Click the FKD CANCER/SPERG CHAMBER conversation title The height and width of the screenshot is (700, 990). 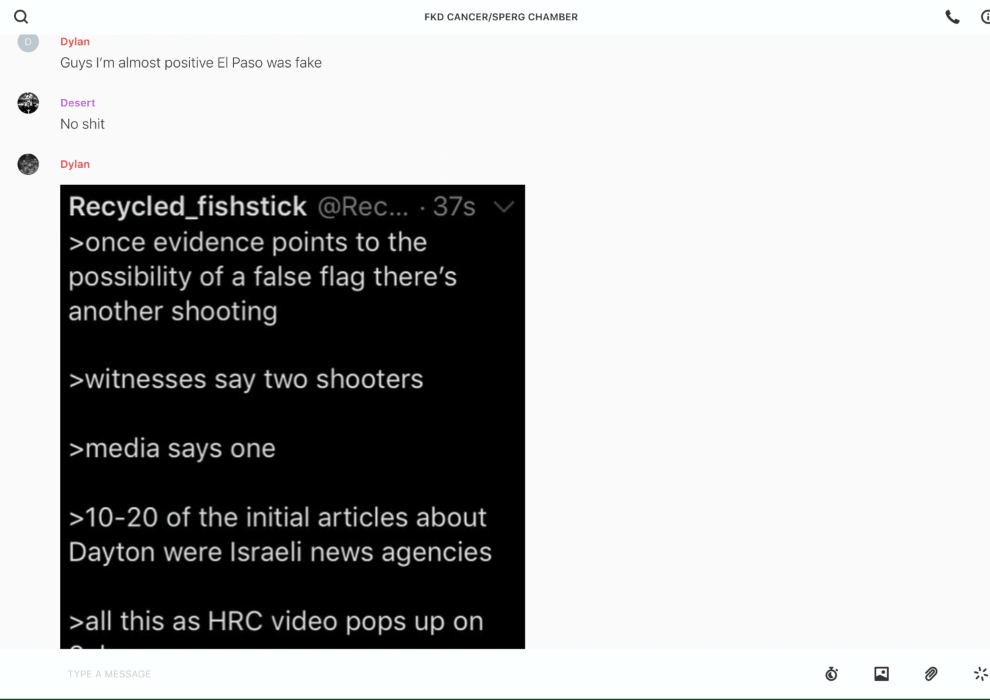pos(500,17)
